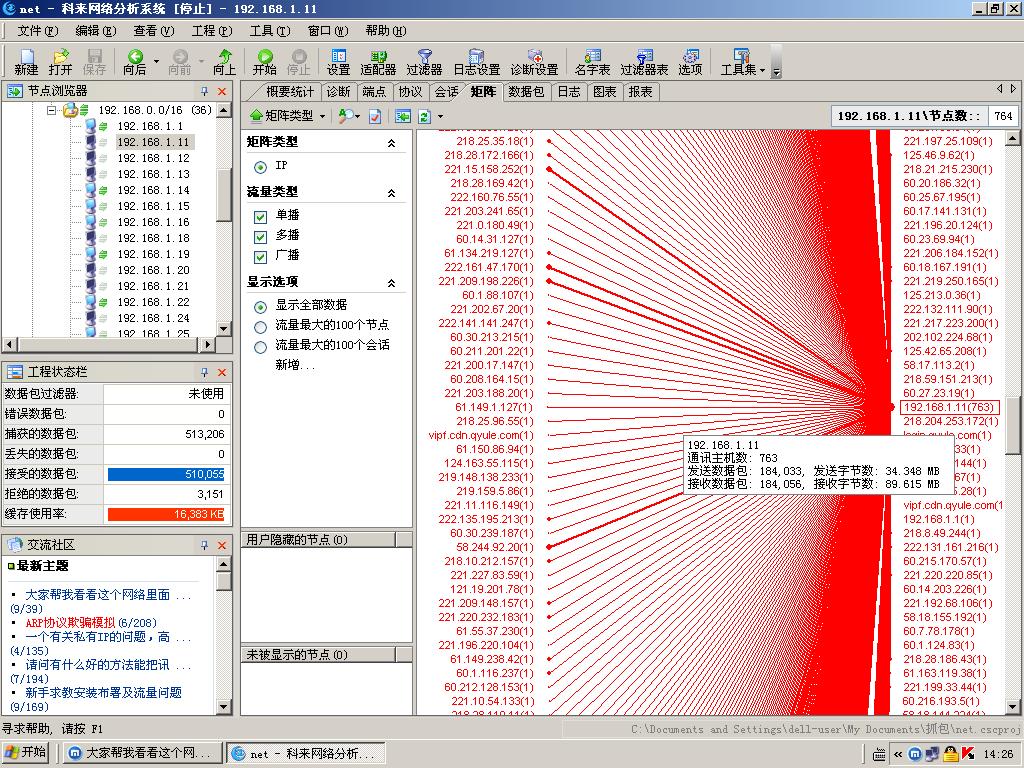Screen dimensions: 1024x768
Task: Click the 选项 (Options) toolbar icon
Action: (690, 62)
